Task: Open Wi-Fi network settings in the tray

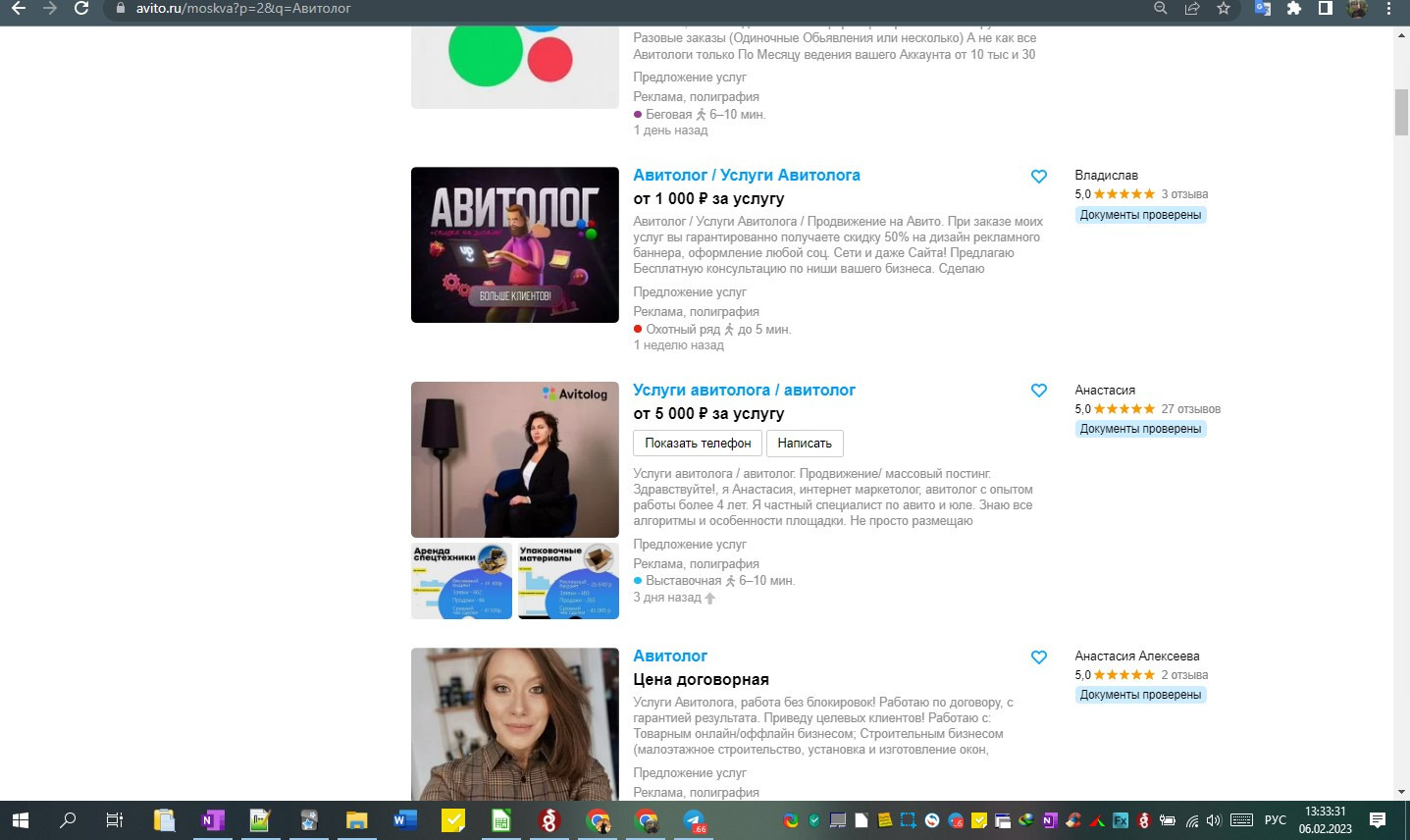Action: [x=1191, y=820]
